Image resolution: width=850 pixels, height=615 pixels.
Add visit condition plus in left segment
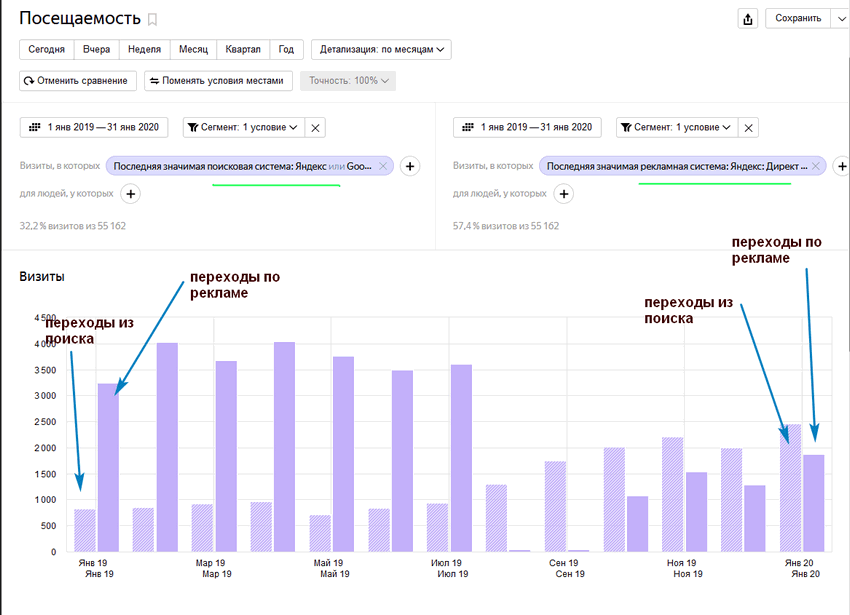click(409, 166)
